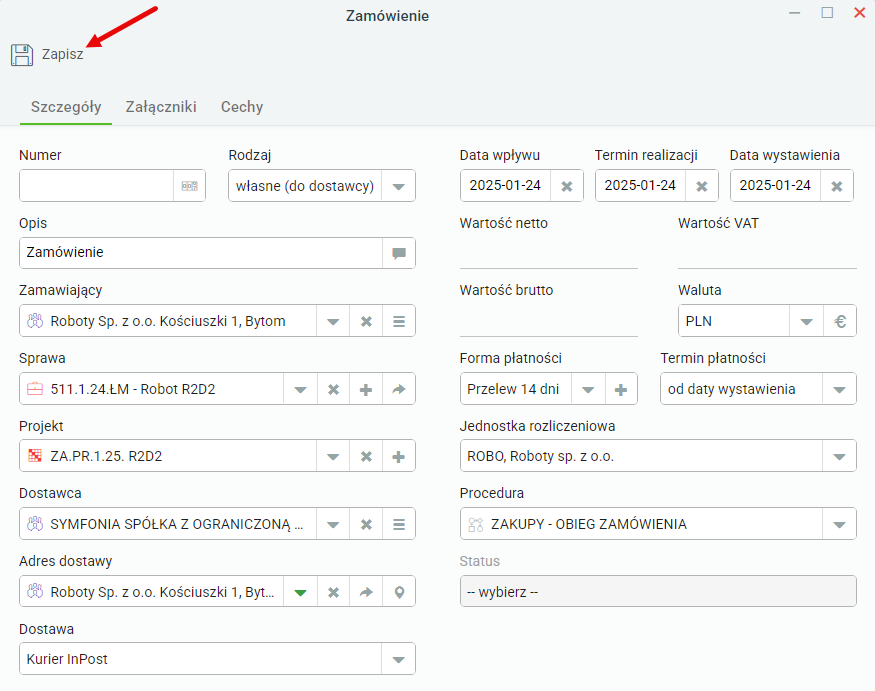Expand the Dostawa dropdown
Viewport: 875px width, 691px height.
pos(398,659)
